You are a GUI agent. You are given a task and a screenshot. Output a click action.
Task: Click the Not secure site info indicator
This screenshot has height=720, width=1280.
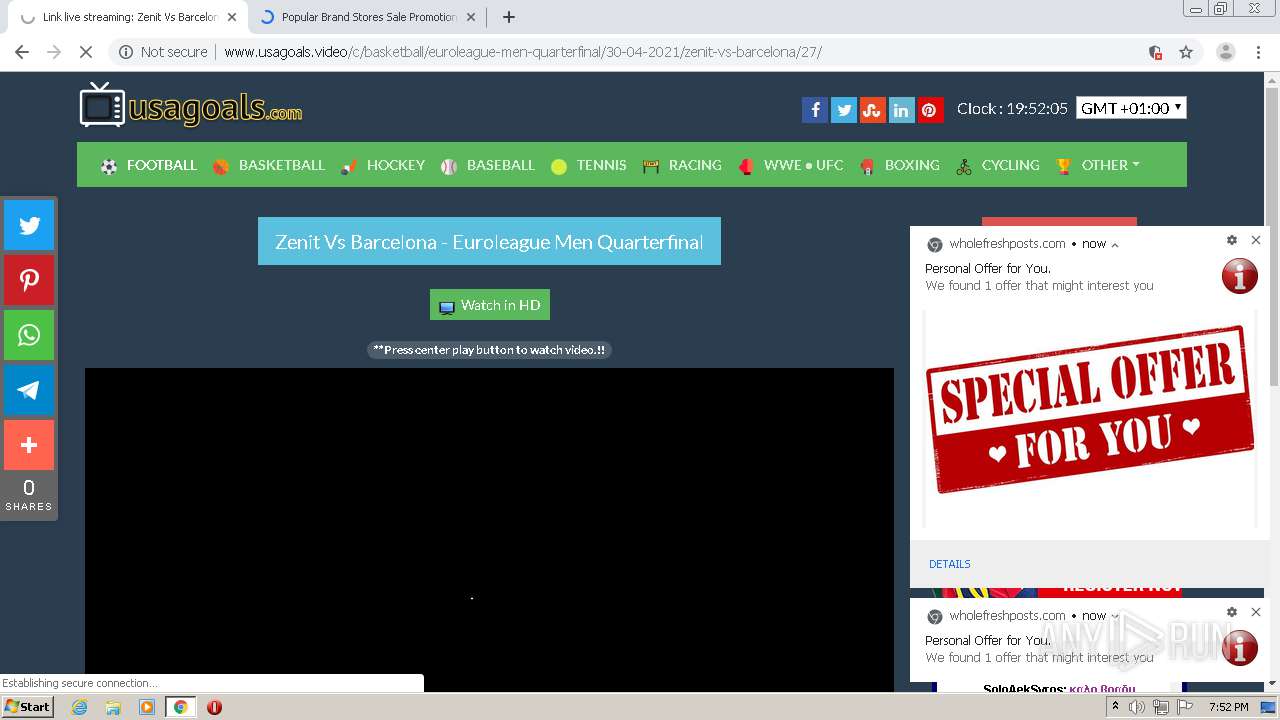[163, 52]
